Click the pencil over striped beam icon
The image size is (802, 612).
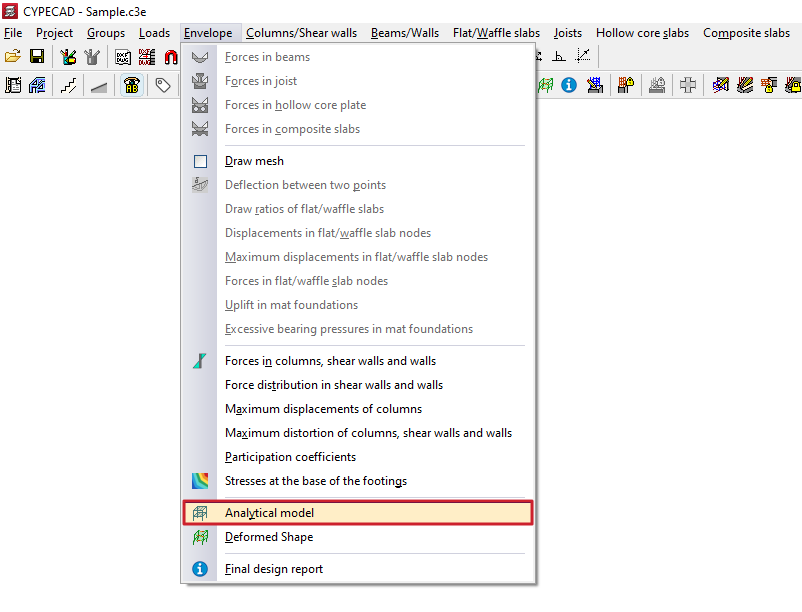(x=745, y=85)
